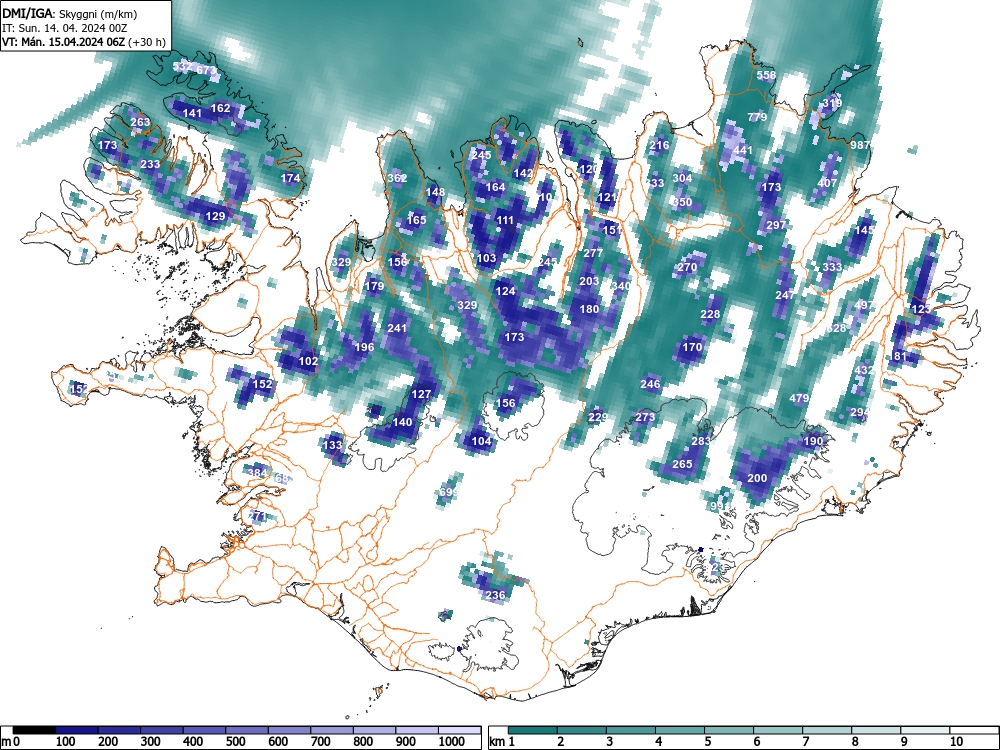Click the '196' visibility value
Viewport: 1000px width, 750px height.
pos(364,347)
